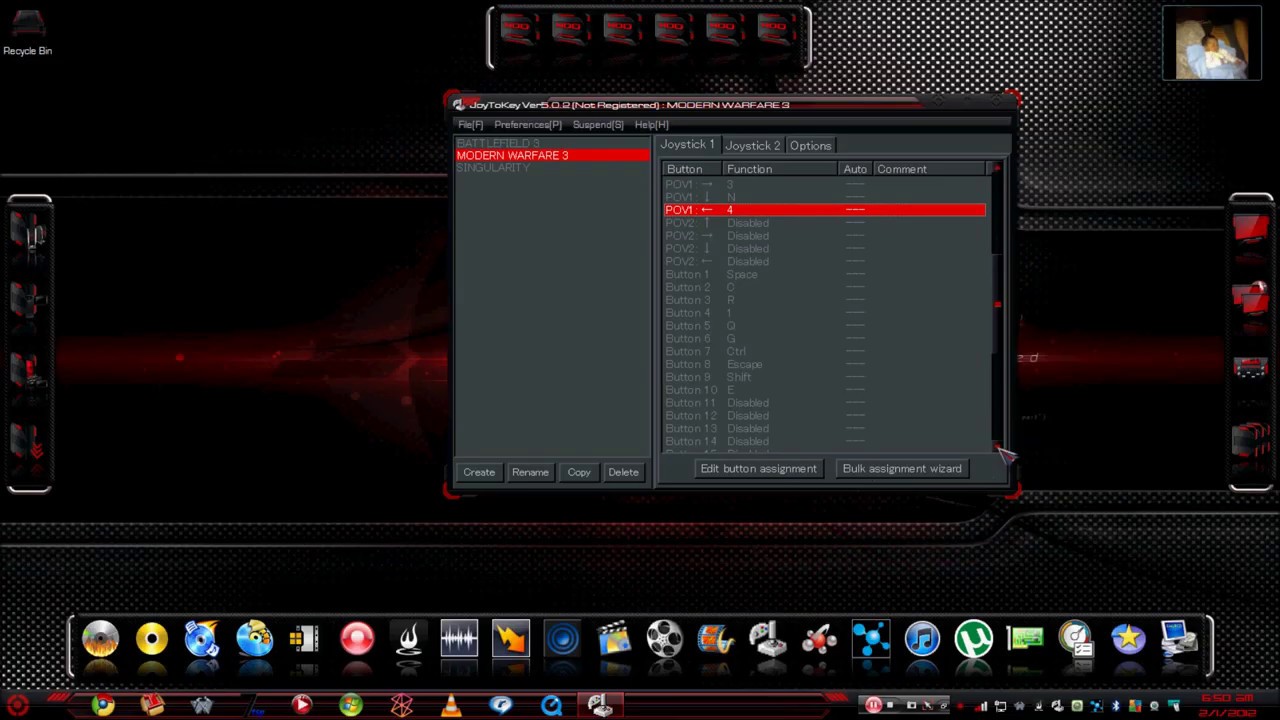Click the Delete profile button
Image resolution: width=1280 pixels, height=720 pixels.
coord(623,472)
